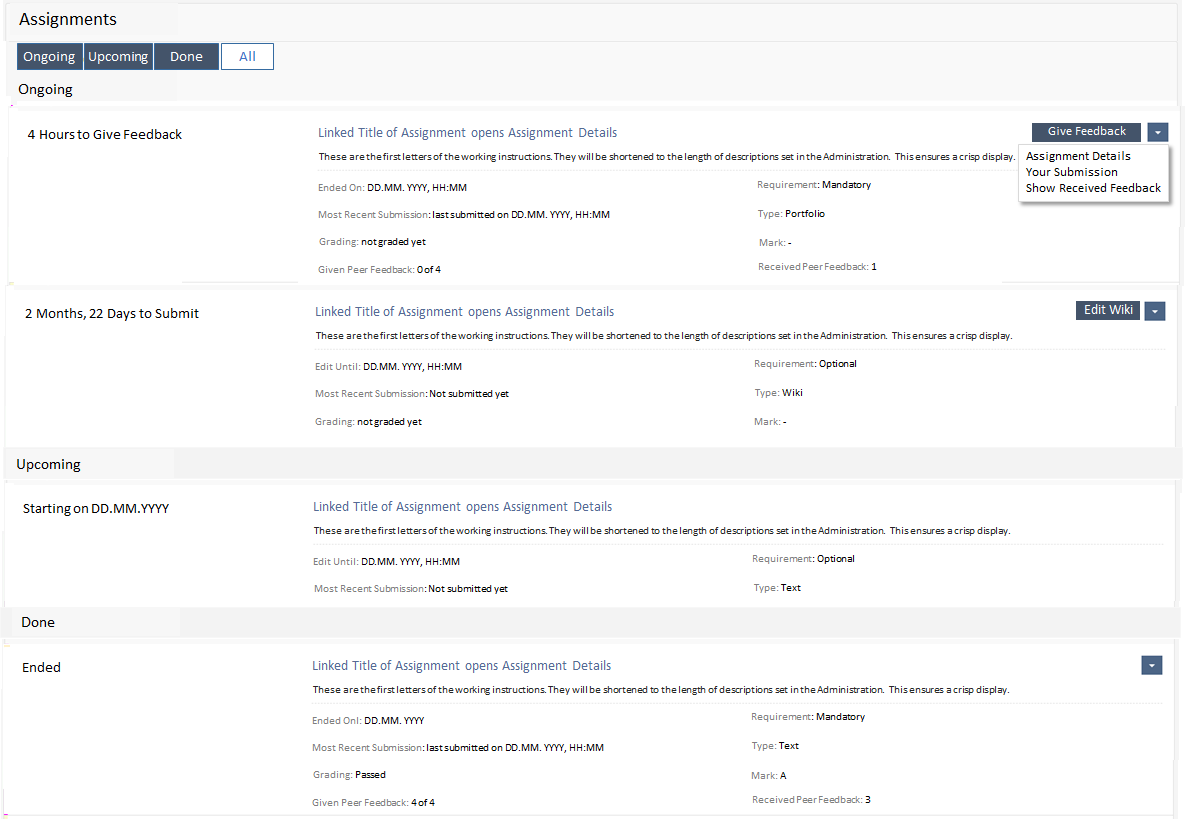Viewport: 1185px width, 819px height.
Task: Expand dropdown arrow next to Edit Wiki
Action: (x=1154, y=311)
